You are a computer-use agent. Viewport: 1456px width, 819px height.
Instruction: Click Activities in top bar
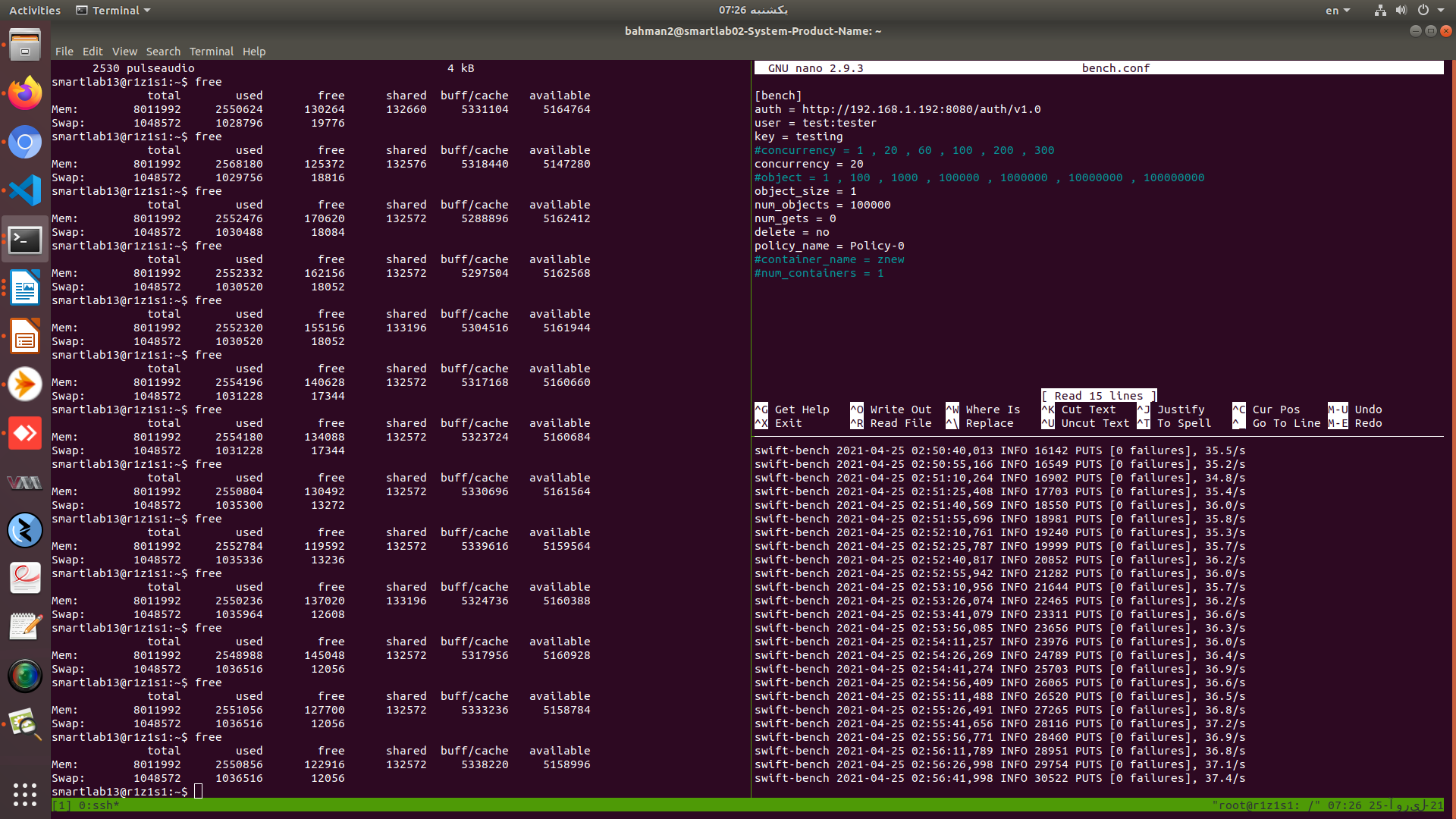(35, 10)
